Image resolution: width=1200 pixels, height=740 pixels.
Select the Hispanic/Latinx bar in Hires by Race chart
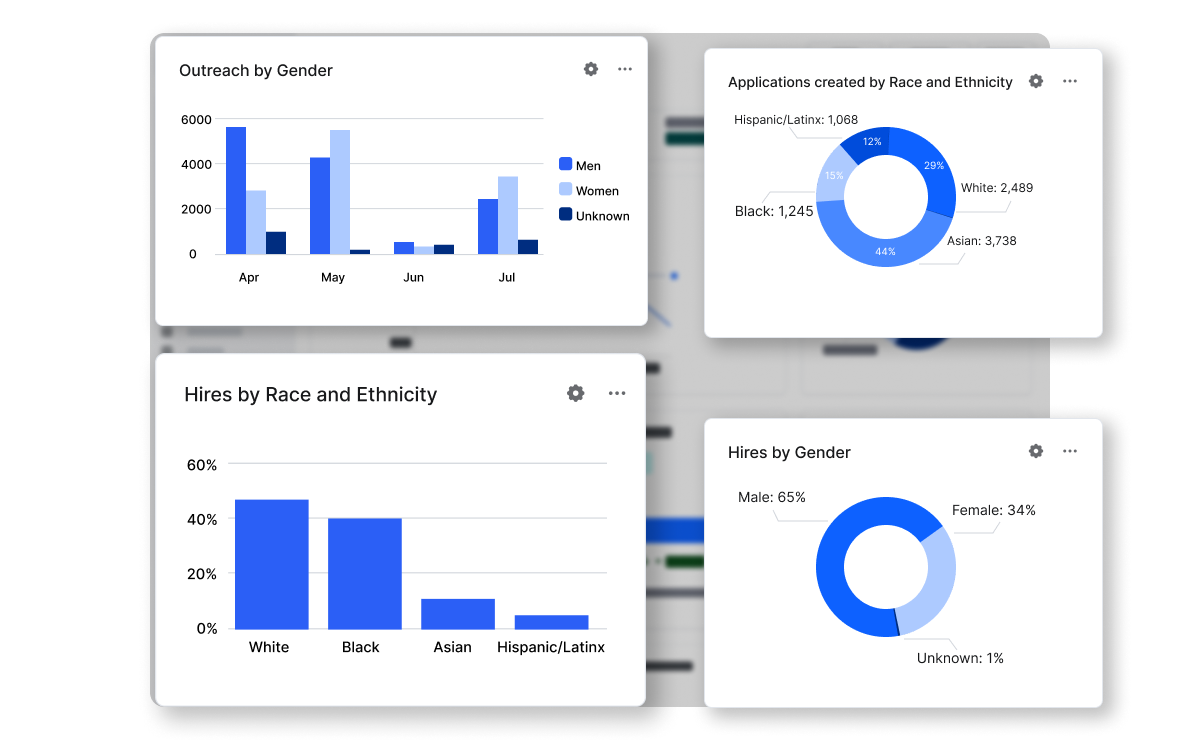552,622
